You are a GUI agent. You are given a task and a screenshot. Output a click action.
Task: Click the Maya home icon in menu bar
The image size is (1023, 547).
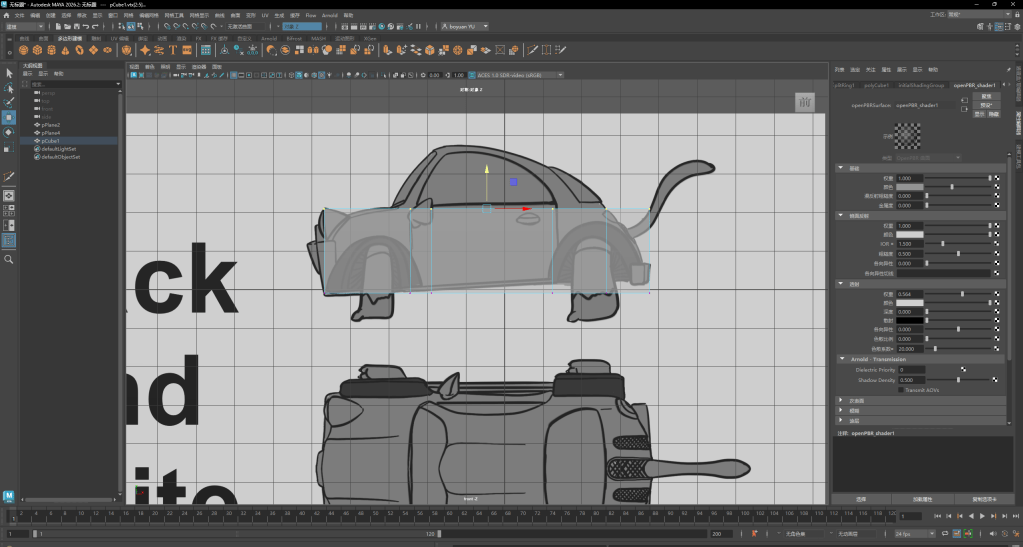(6, 16)
